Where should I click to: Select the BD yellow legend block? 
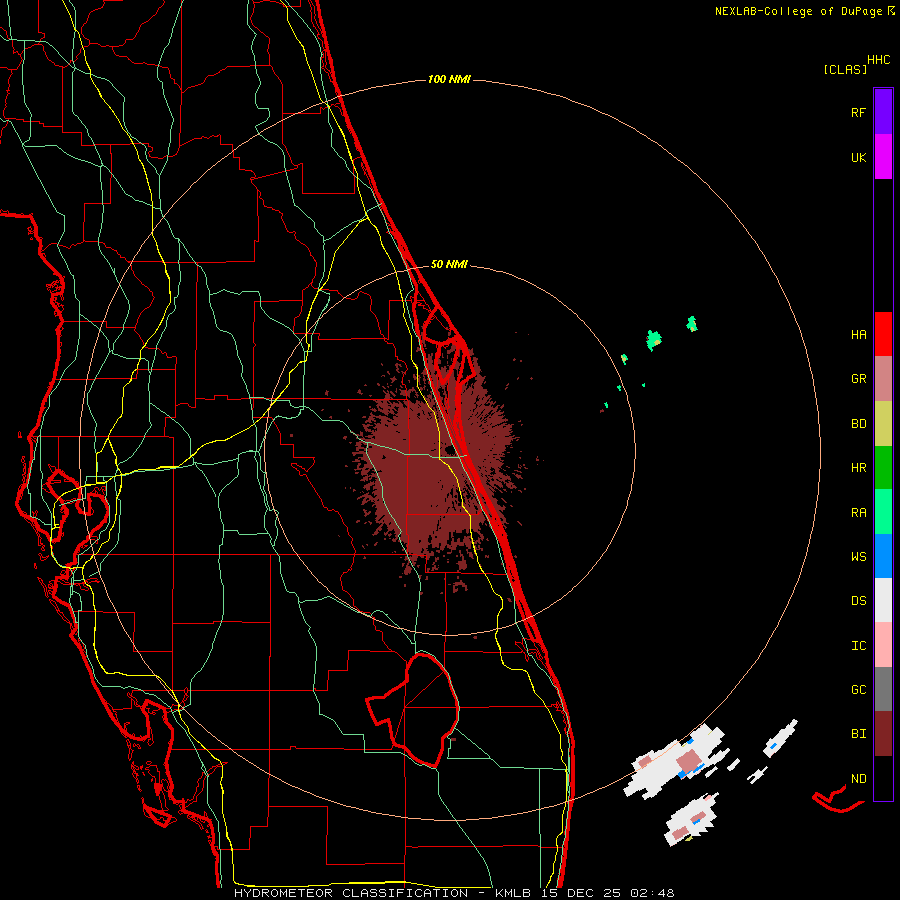click(x=883, y=424)
